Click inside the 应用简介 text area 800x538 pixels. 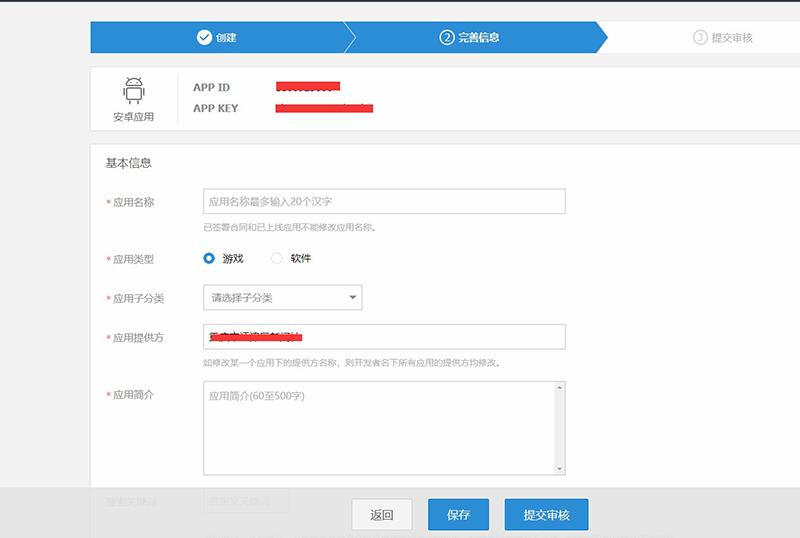pos(378,427)
